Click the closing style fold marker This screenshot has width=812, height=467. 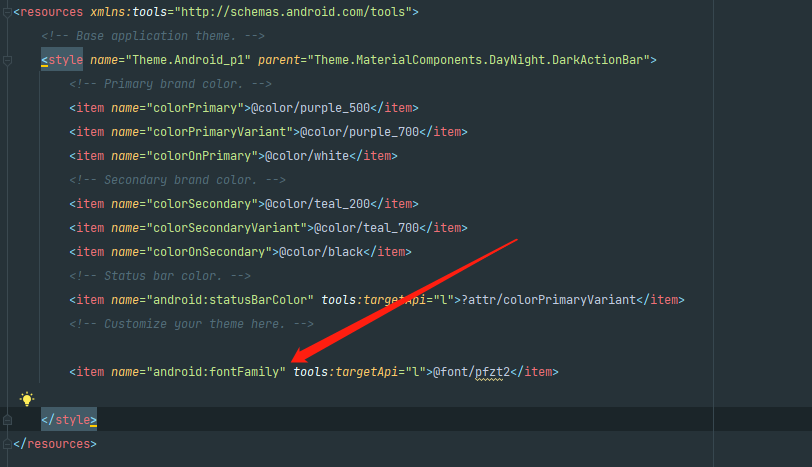coord(7,420)
